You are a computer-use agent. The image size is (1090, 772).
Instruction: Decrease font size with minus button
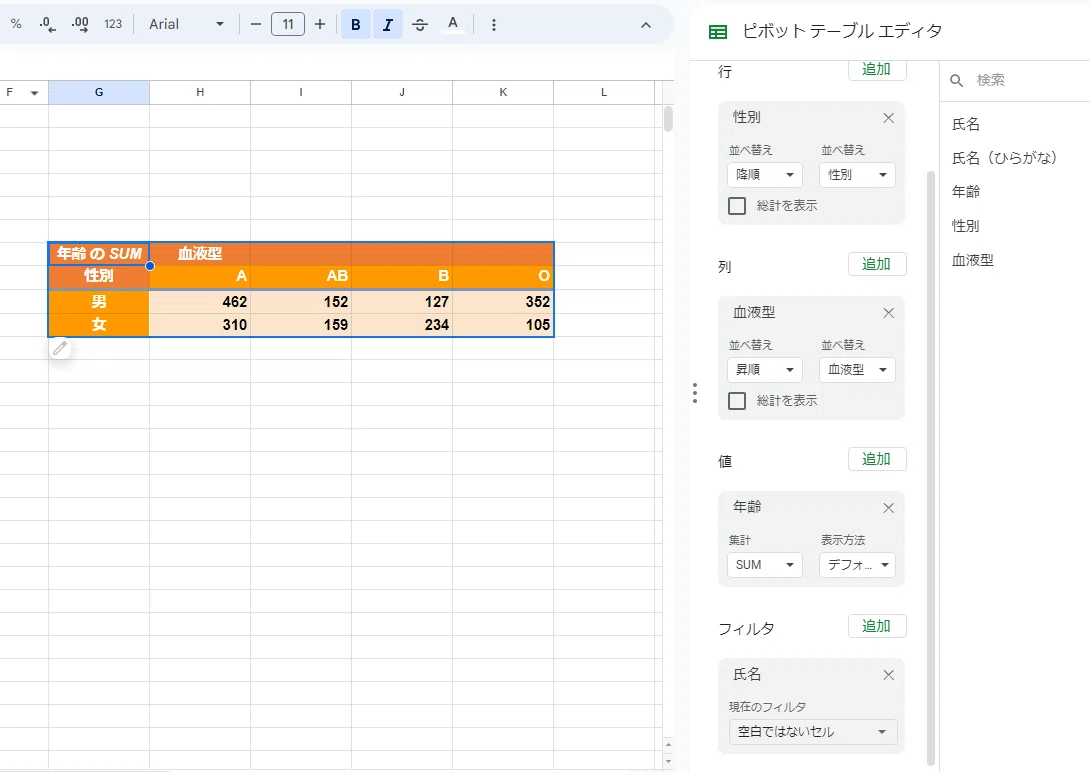point(256,24)
